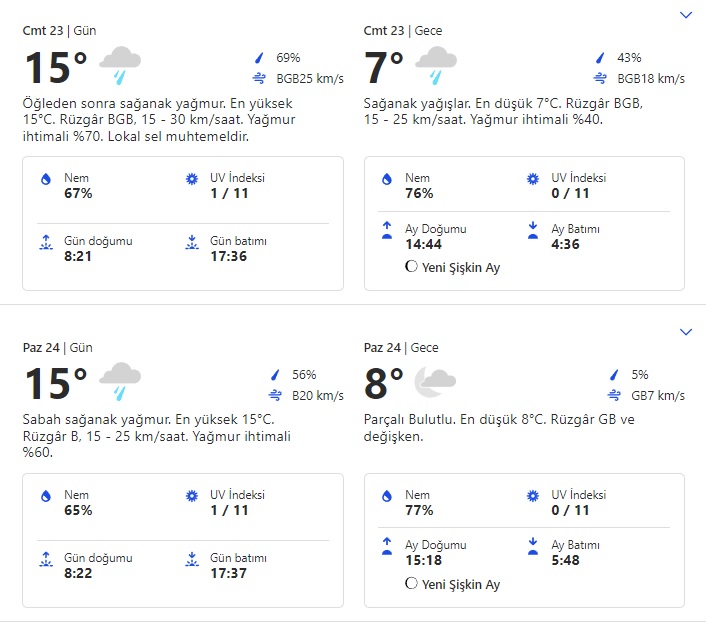The image size is (706, 623).
Task: Click the wind icon beside BGB25 km/s
Action: coord(259,78)
